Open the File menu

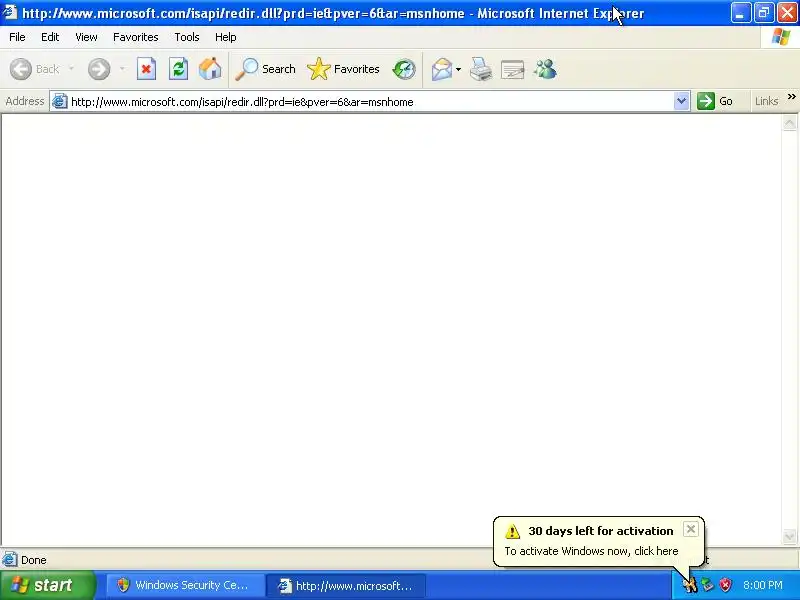[x=17, y=37]
